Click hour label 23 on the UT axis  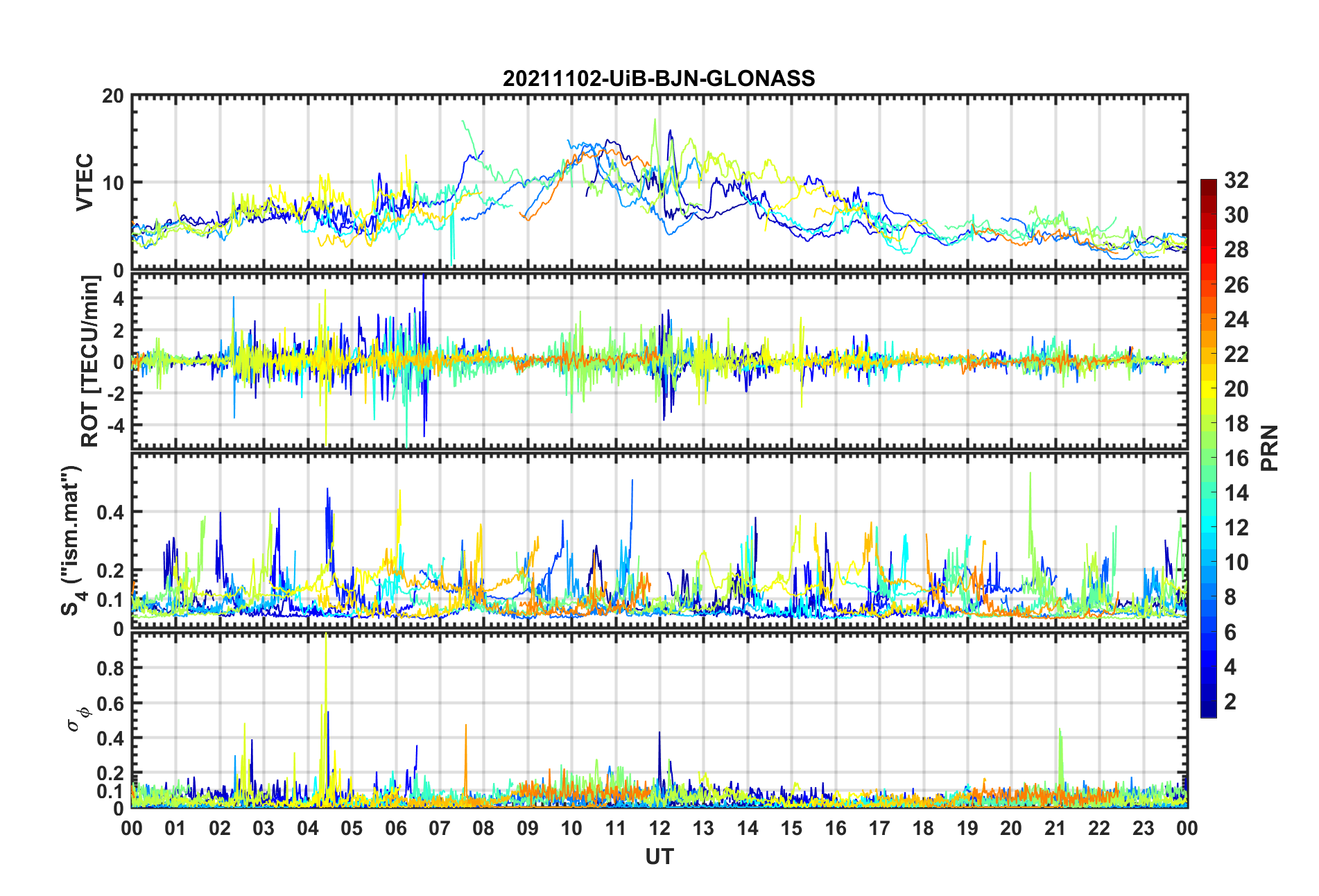click(1143, 829)
